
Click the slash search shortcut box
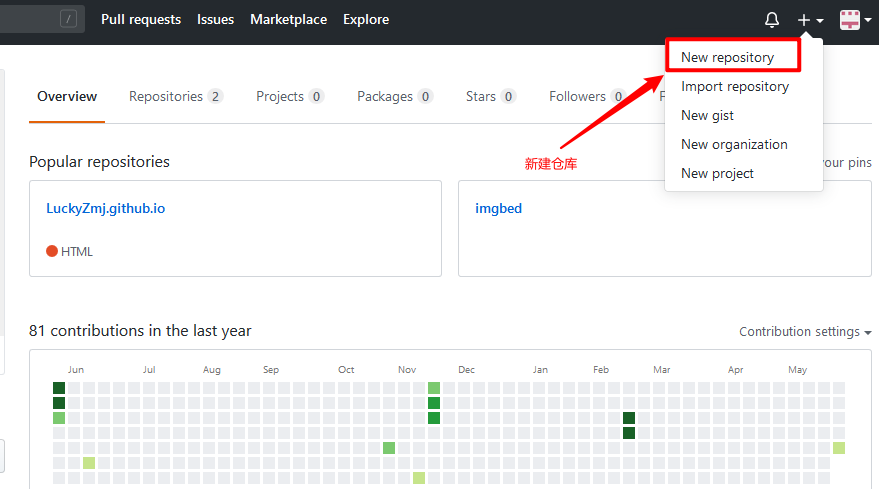(68, 19)
